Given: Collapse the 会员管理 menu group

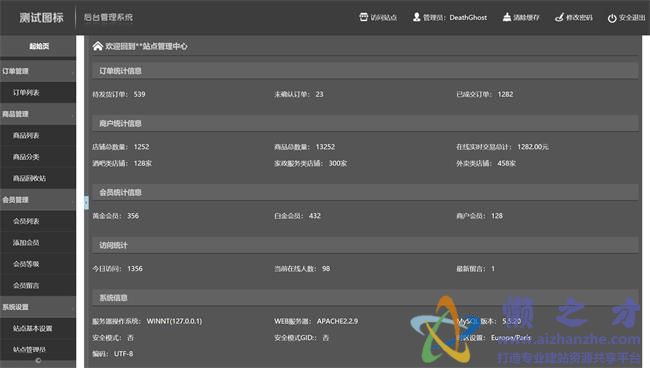Looking at the screenshot, I should pos(38,200).
